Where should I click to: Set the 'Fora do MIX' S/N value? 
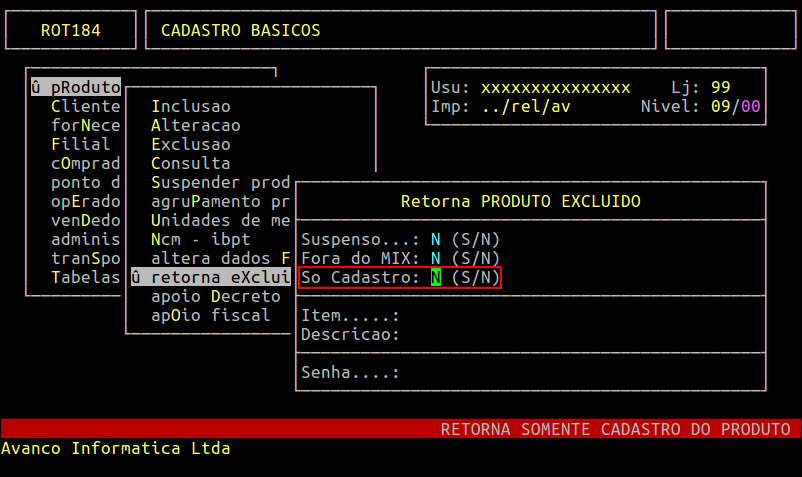pyautogui.click(x=436, y=258)
